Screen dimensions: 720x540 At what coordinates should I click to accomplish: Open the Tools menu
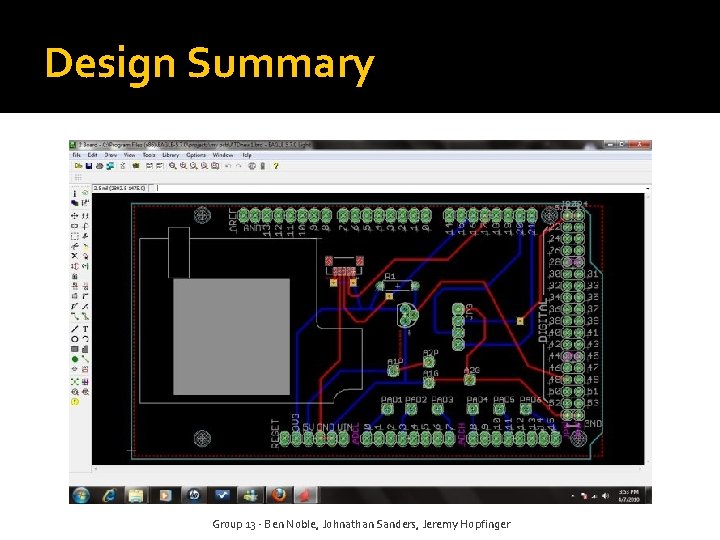coord(149,155)
